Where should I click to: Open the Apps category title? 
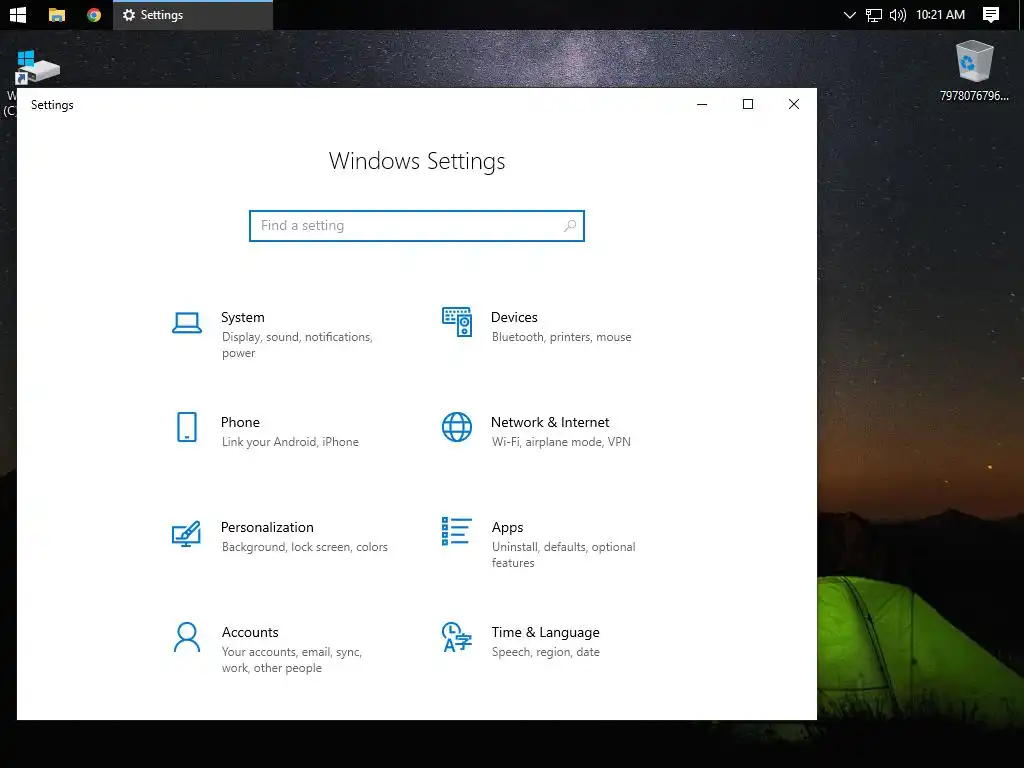507,528
